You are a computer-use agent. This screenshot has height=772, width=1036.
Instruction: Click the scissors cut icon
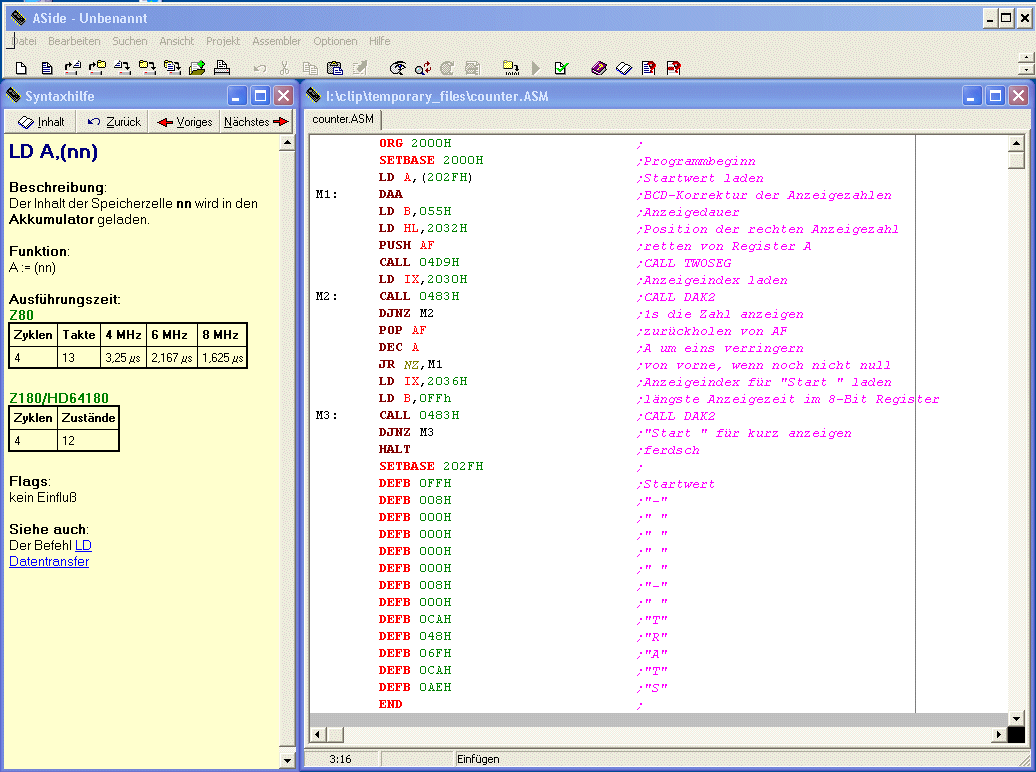(x=285, y=67)
